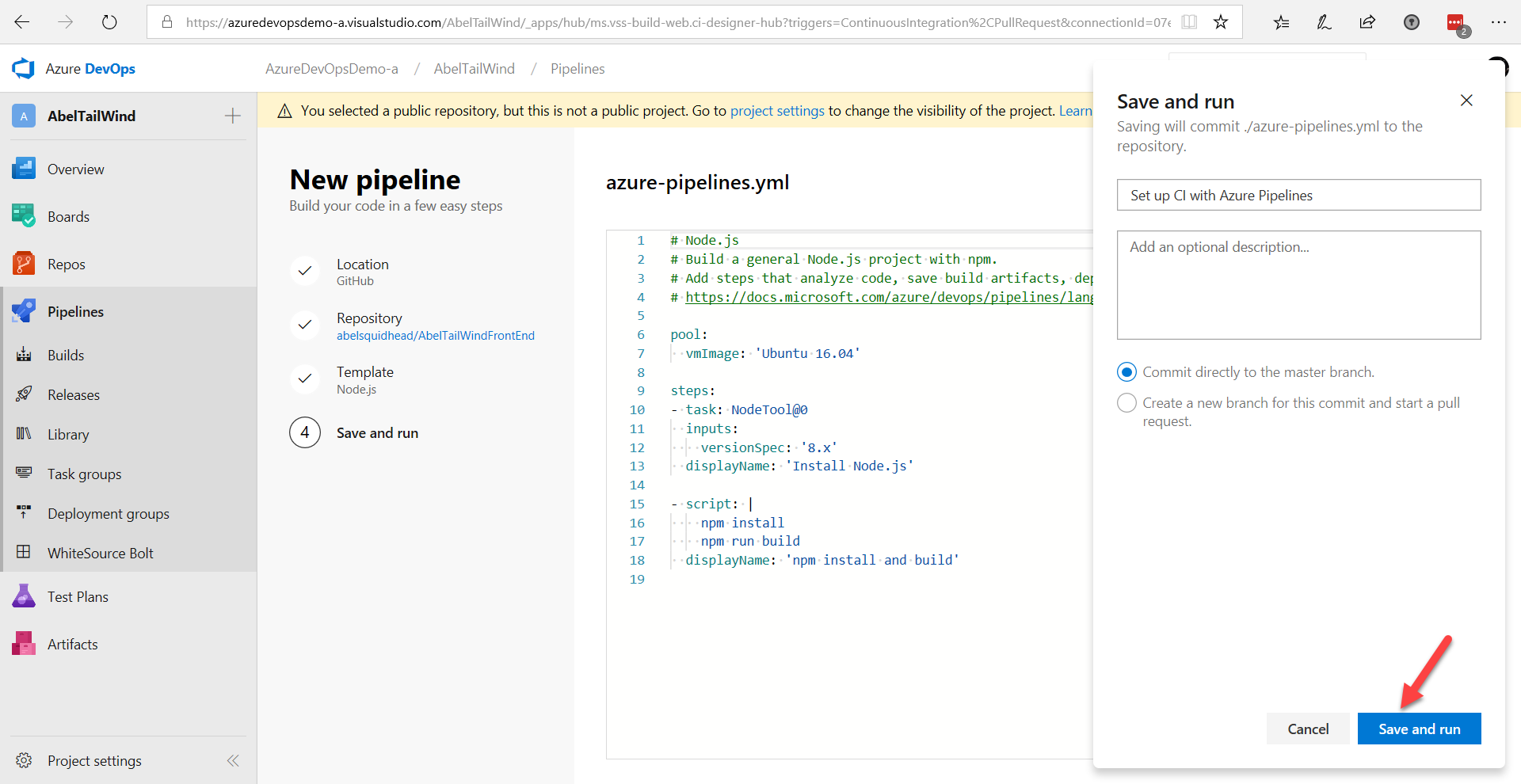Click the commit message input field
Screen dimensions: 1521x784
[x=1298, y=195]
